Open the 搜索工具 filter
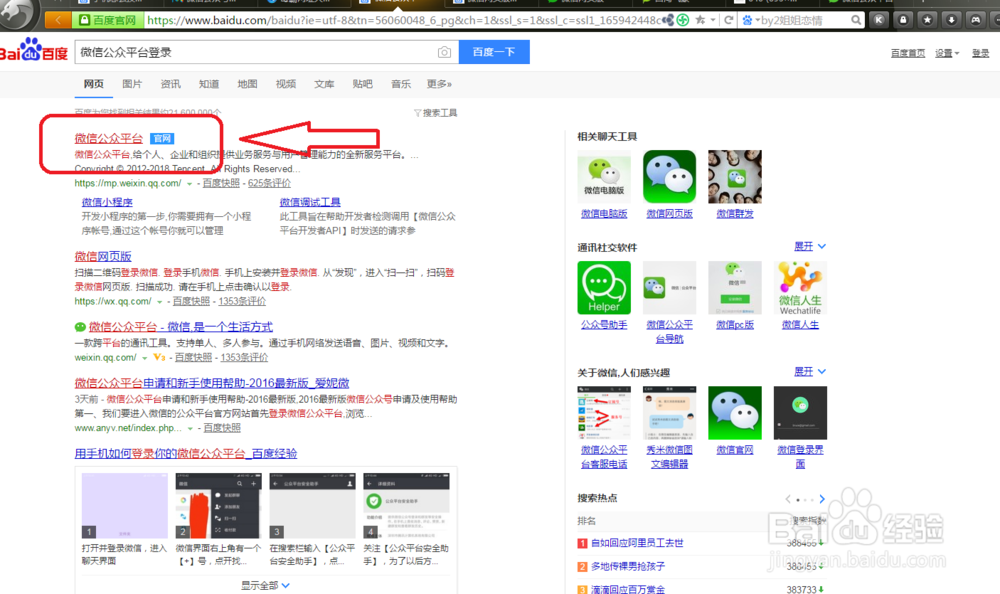 point(436,113)
